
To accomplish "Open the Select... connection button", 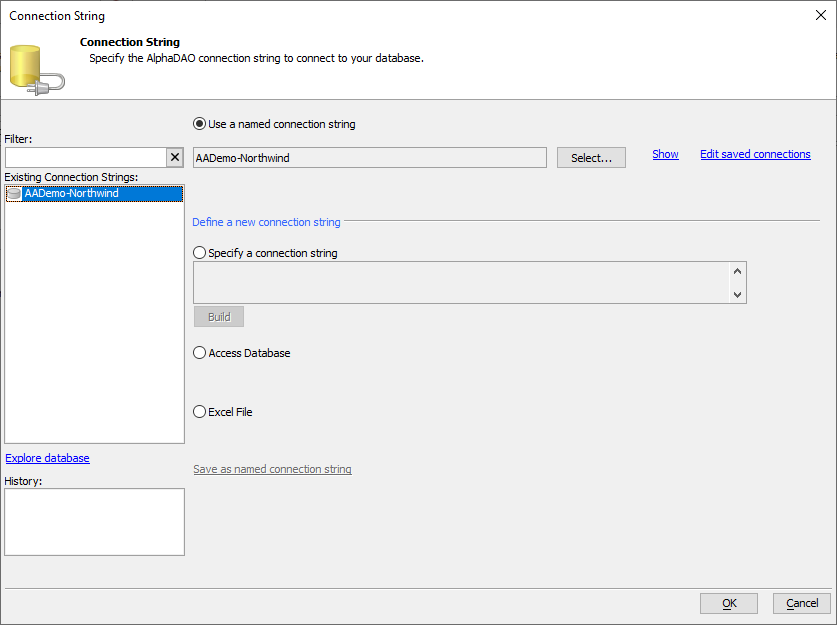I will [591, 157].
